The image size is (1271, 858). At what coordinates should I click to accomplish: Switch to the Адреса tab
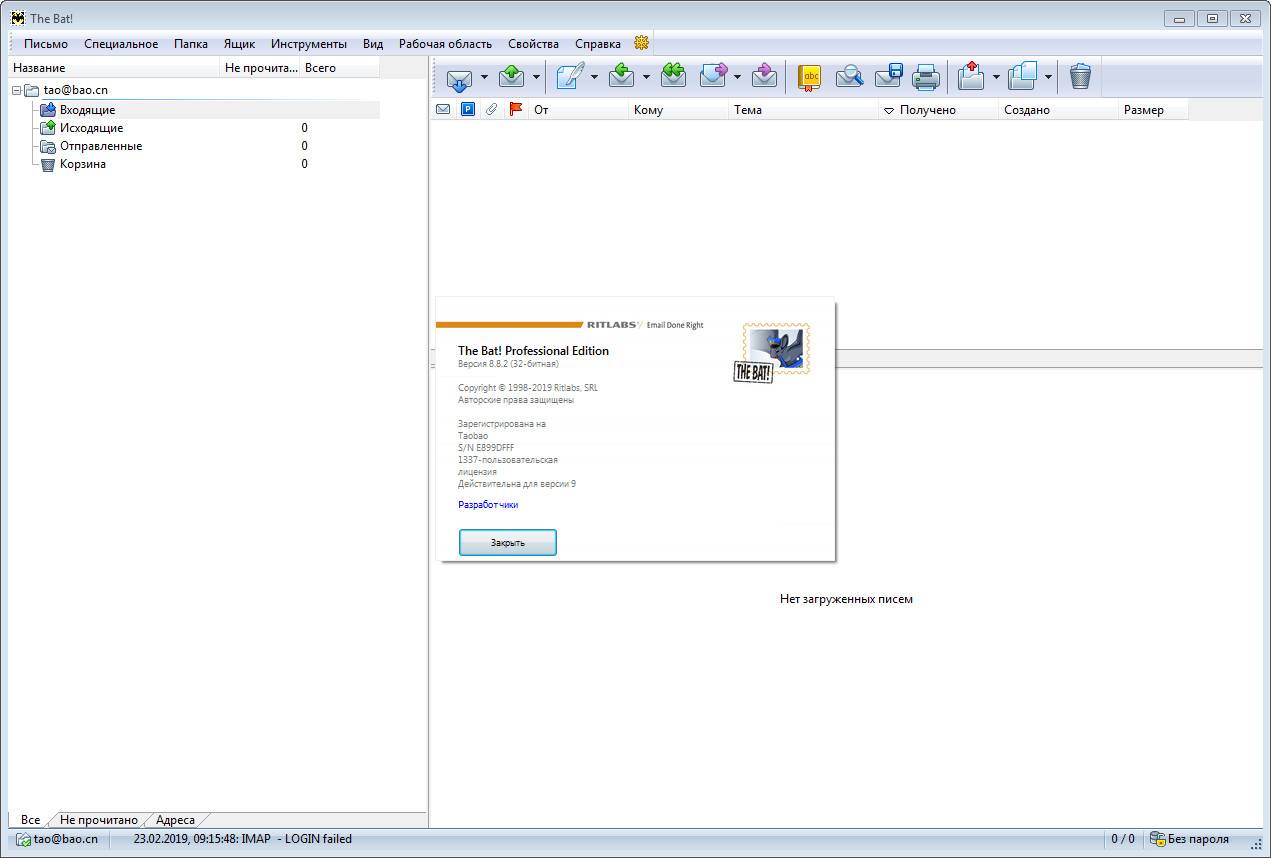pos(175,820)
